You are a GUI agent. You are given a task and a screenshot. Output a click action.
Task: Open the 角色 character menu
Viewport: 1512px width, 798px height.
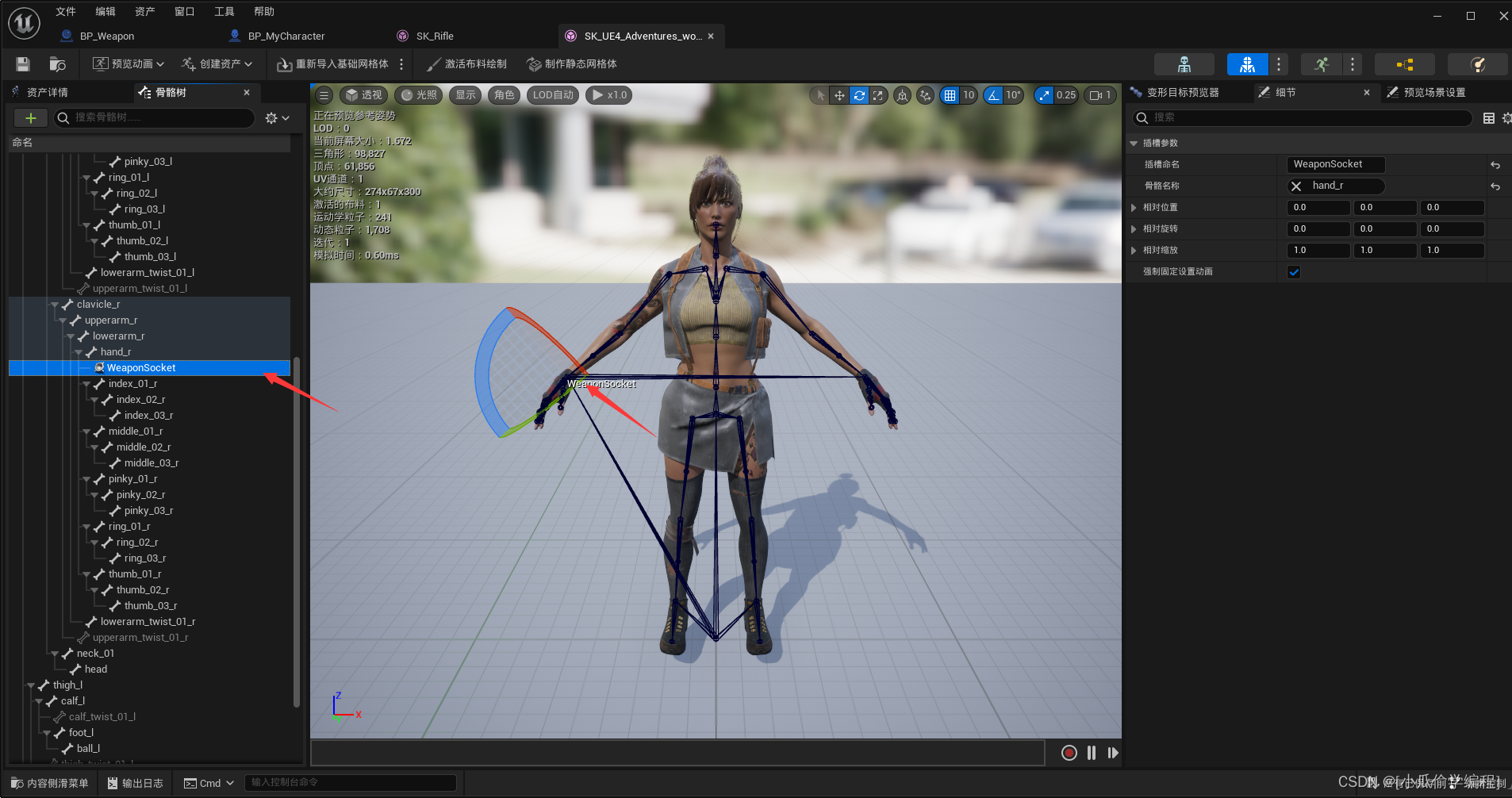[505, 95]
